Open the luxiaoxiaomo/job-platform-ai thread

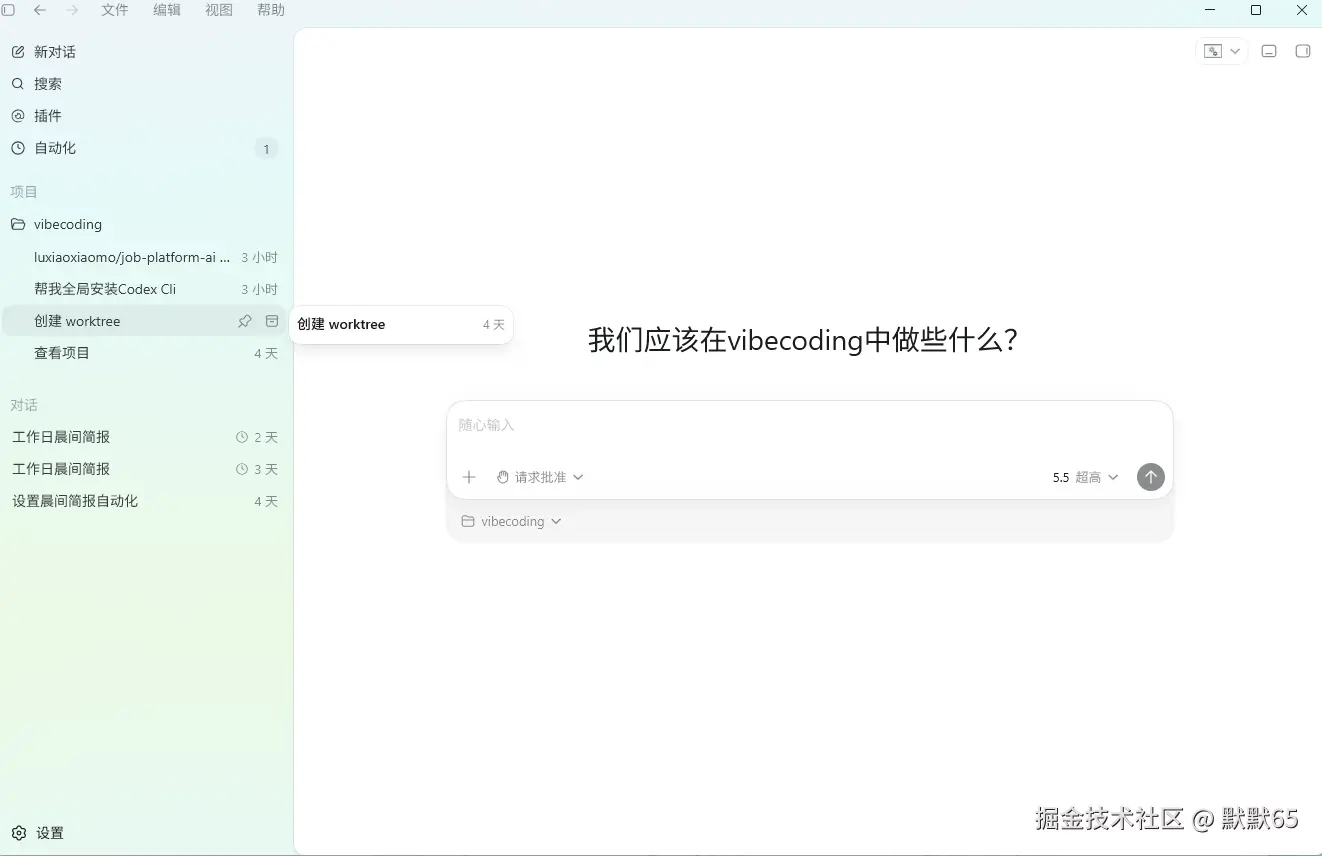click(145, 257)
